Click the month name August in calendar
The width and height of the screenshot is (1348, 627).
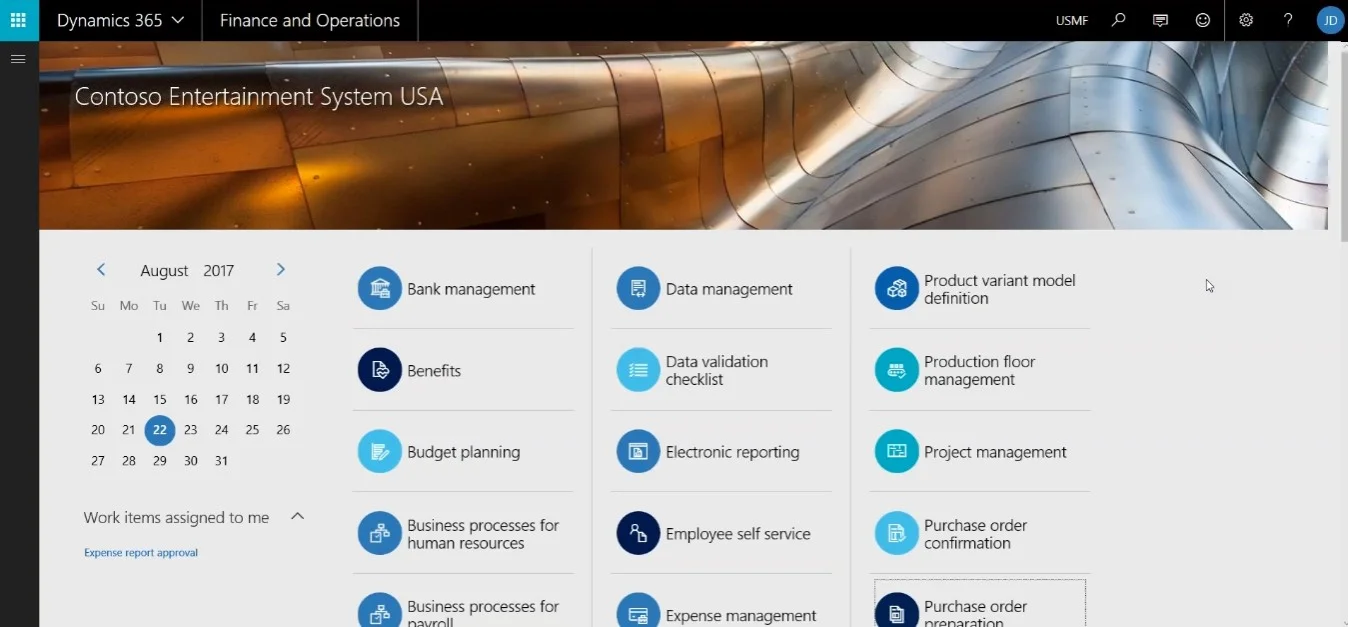[x=164, y=271]
